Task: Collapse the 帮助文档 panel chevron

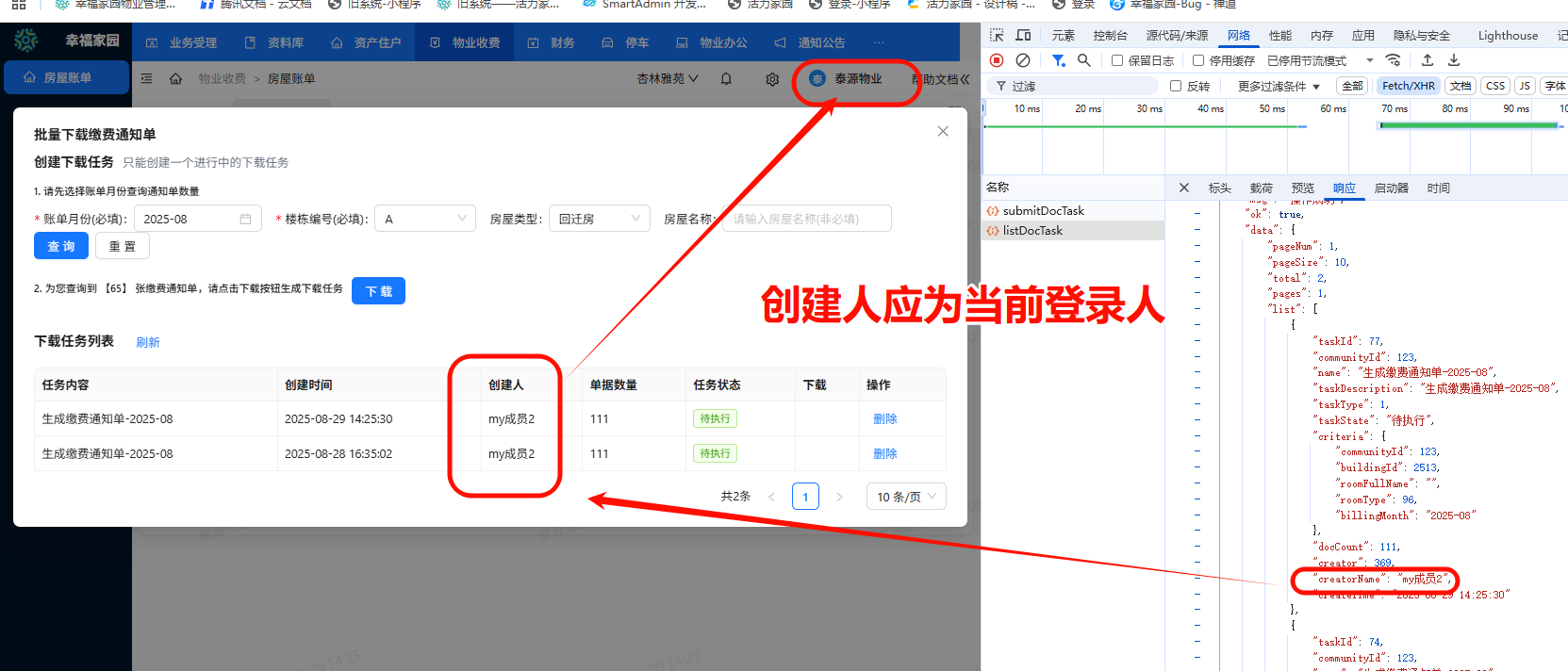Action: point(965,79)
